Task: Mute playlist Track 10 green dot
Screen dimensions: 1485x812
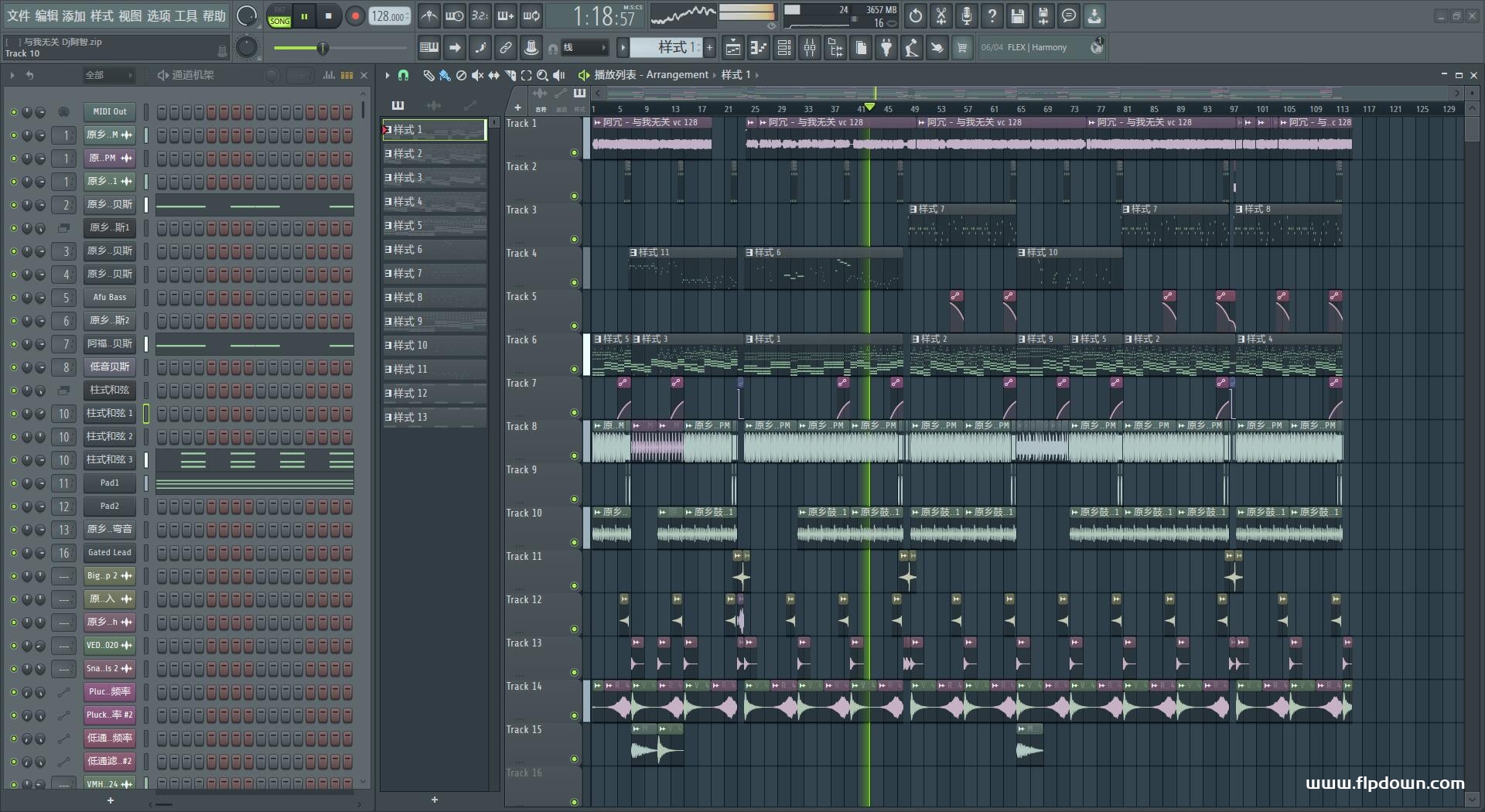Action: 574,543
